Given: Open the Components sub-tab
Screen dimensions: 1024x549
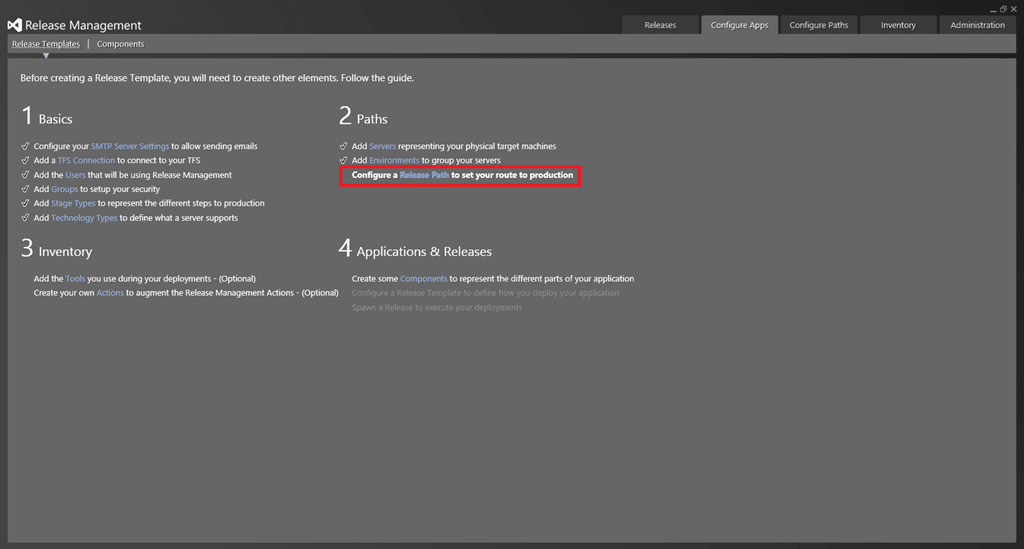Looking at the screenshot, I should pos(120,44).
